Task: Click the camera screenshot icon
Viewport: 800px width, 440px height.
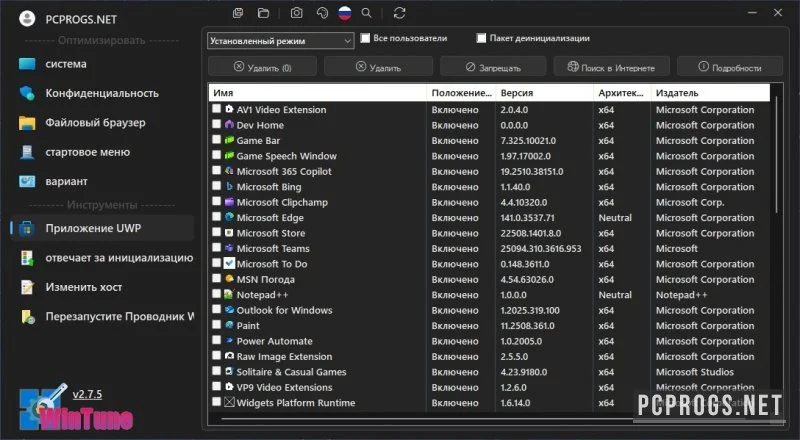Action: coord(296,13)
